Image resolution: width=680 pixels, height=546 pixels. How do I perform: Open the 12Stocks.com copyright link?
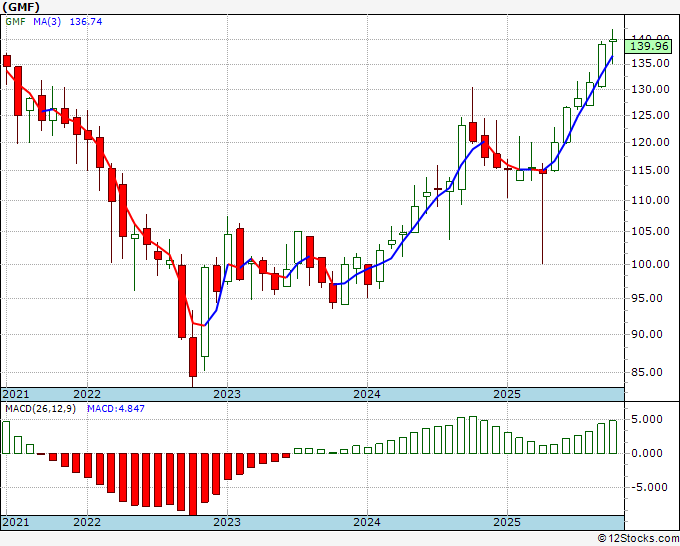(638, 539)
